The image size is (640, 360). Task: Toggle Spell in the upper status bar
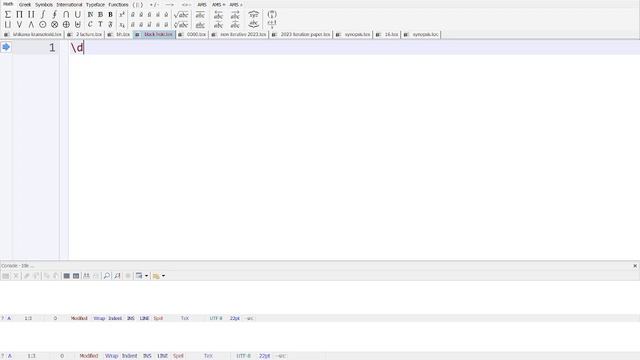(158, 318)
